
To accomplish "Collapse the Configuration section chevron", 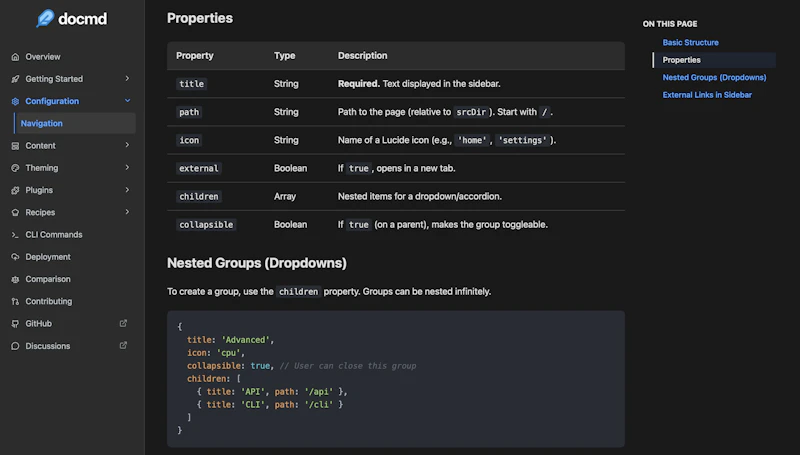I will tap(127, 101).
